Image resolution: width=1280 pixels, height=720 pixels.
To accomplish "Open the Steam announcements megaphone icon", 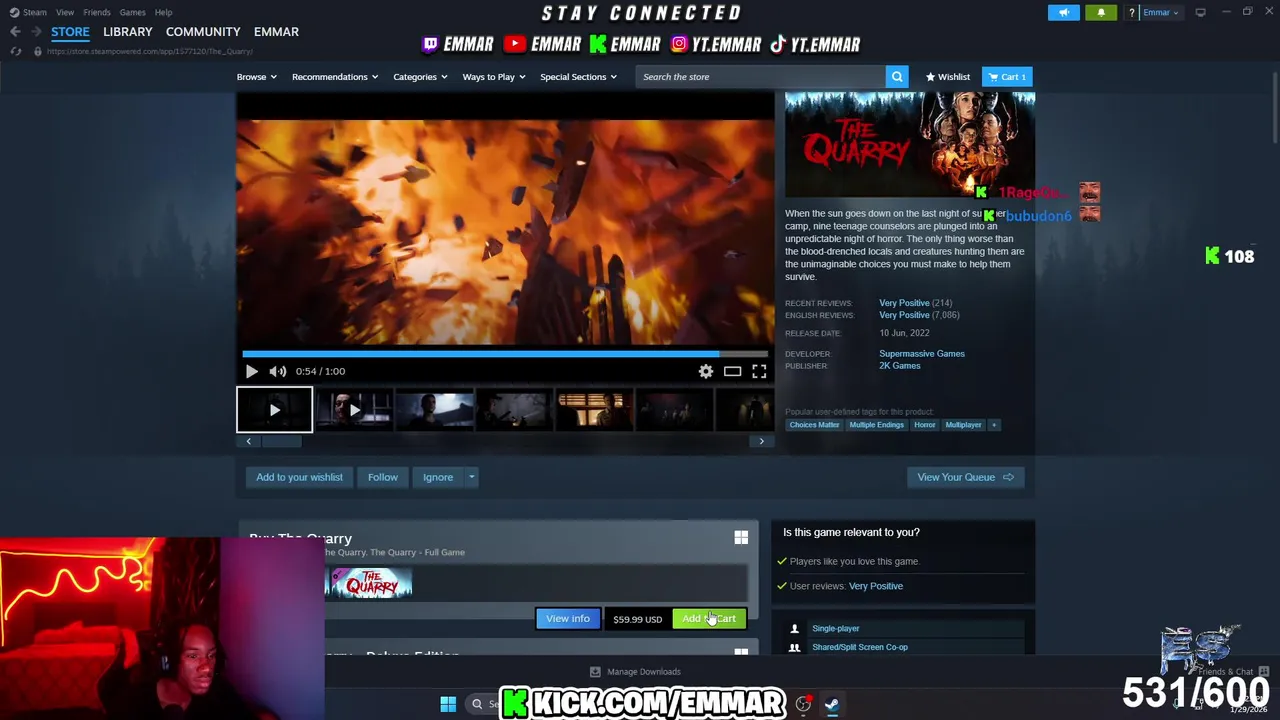I will (x=1063, y=12).
